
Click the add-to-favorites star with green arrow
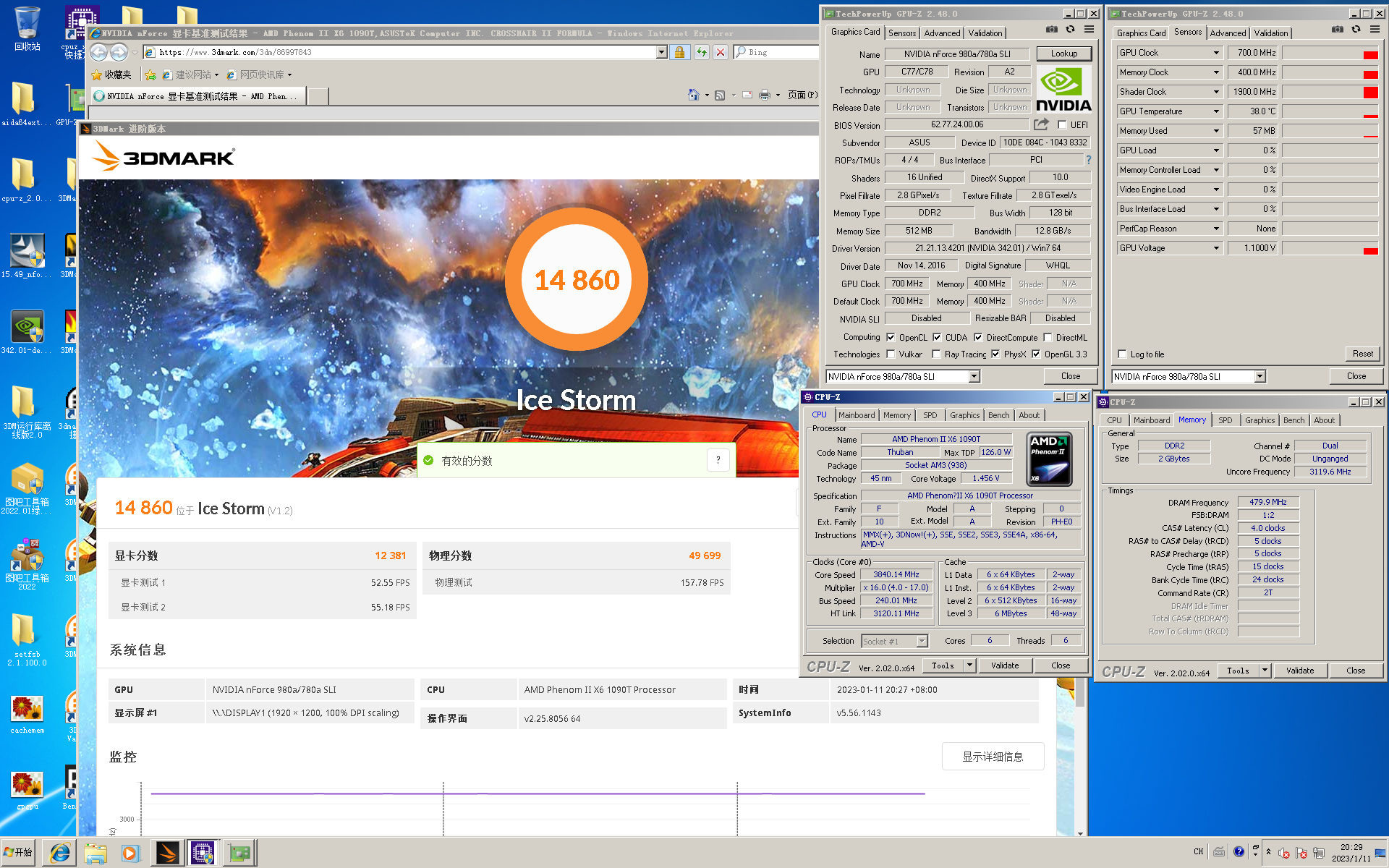[x=150, y=75]
